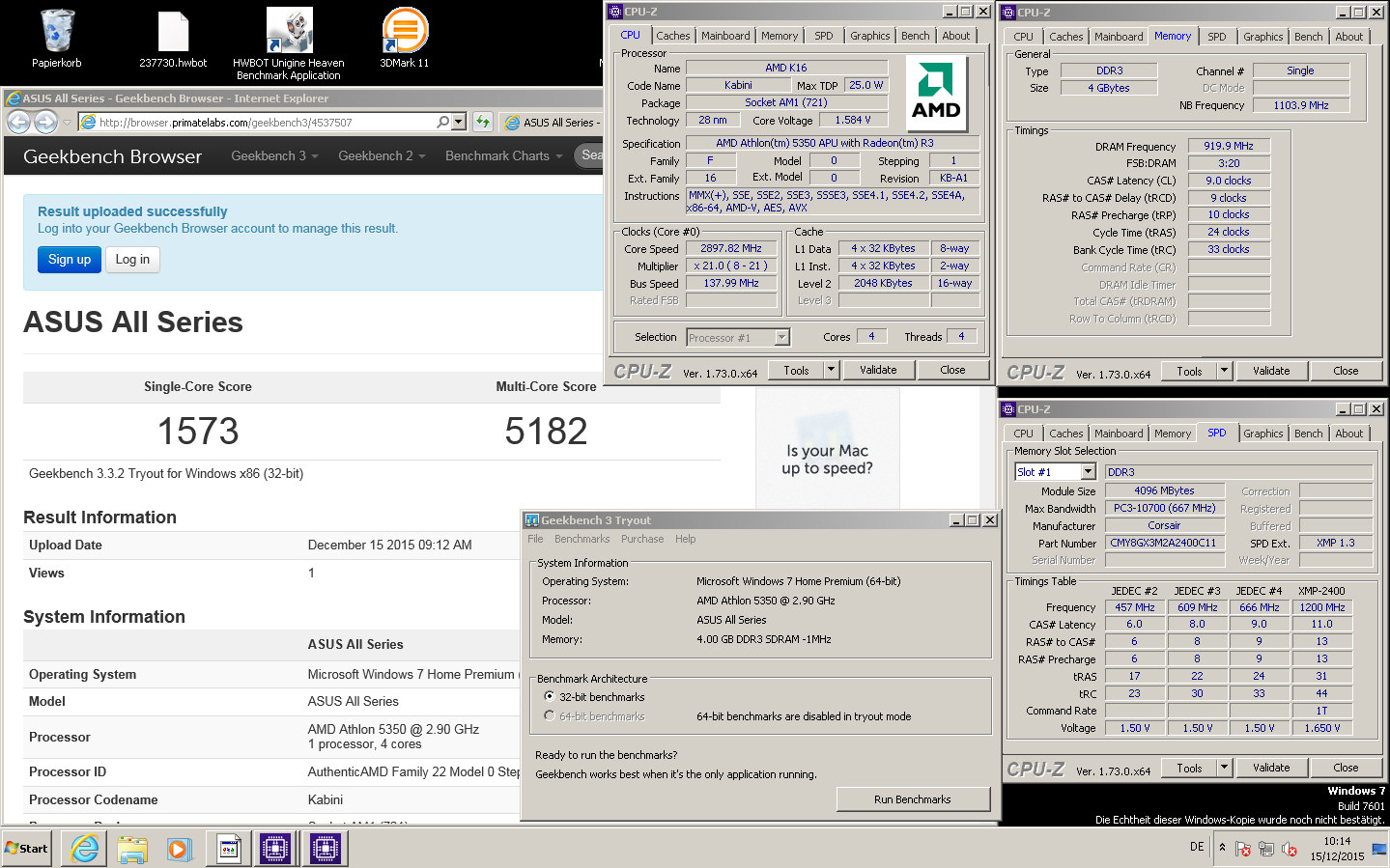The height and width of the screenshot is (868, 1390).
Task: Click the AMD logo in CPU-Z
Action: (x=936, y=93)
